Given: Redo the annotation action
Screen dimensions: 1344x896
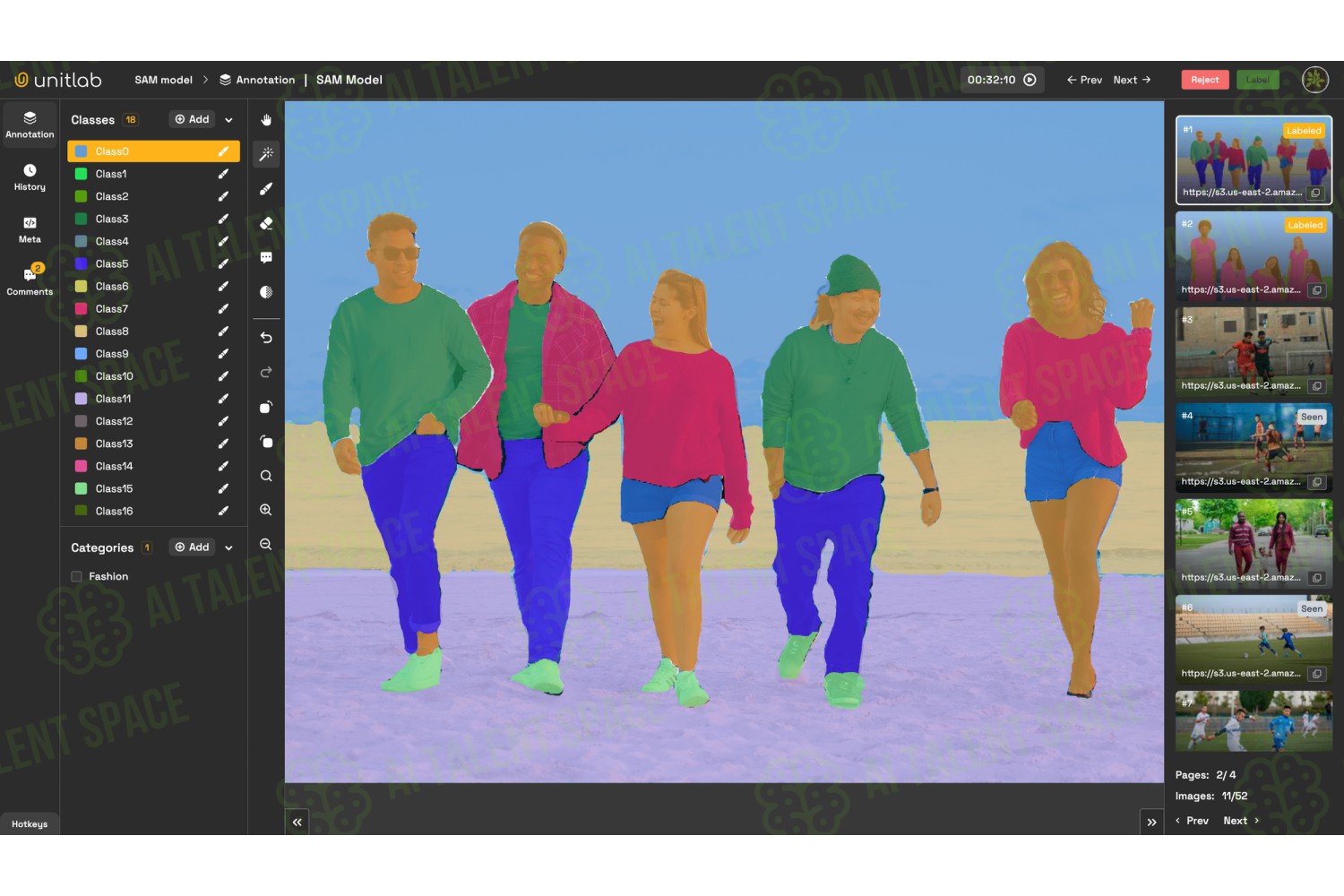Looking at the screenshot, I should point(266,372).
